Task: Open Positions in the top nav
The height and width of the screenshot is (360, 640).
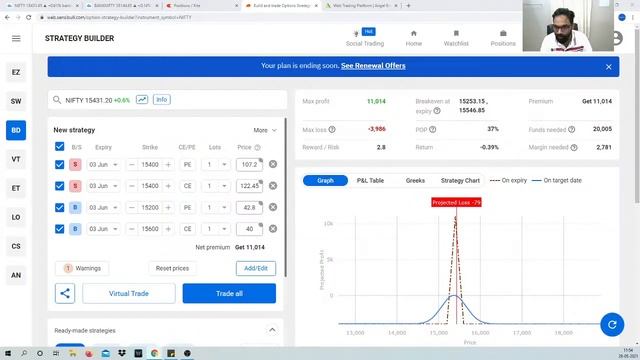Action: point(503,38)
